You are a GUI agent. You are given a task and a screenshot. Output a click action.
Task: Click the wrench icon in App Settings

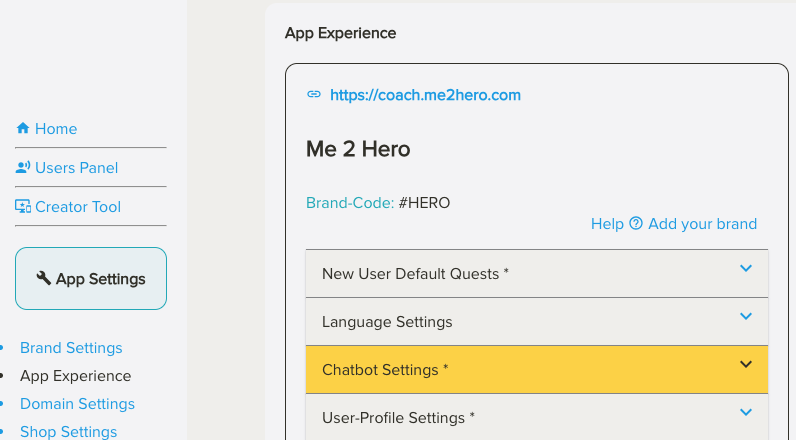(44, 279)
